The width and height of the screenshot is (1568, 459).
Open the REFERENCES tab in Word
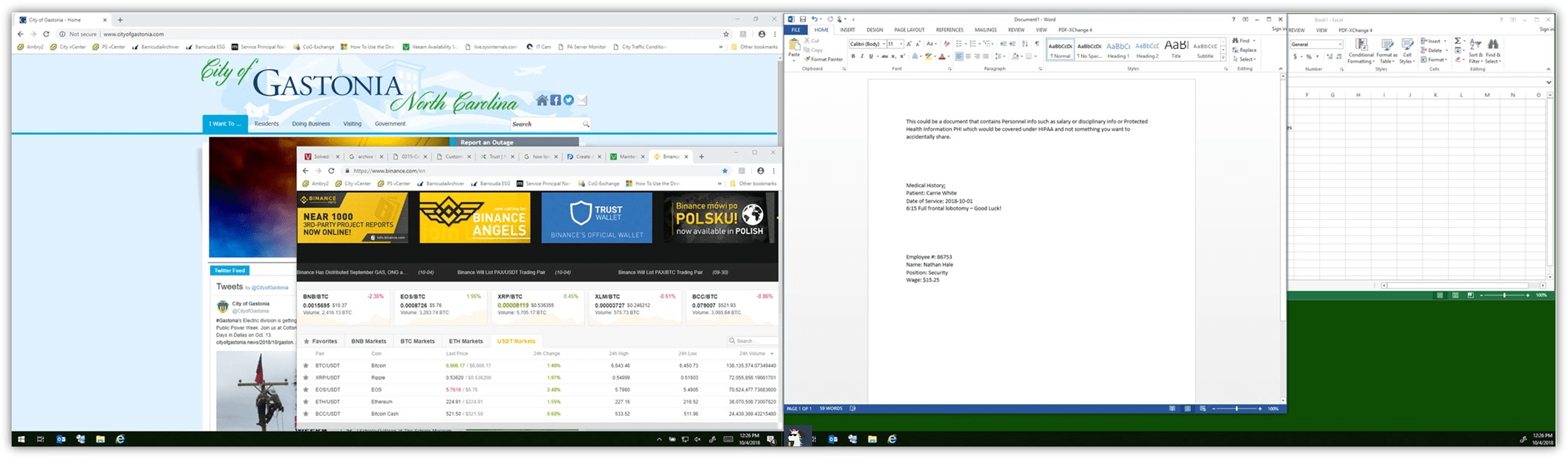(x=950, y=30)
